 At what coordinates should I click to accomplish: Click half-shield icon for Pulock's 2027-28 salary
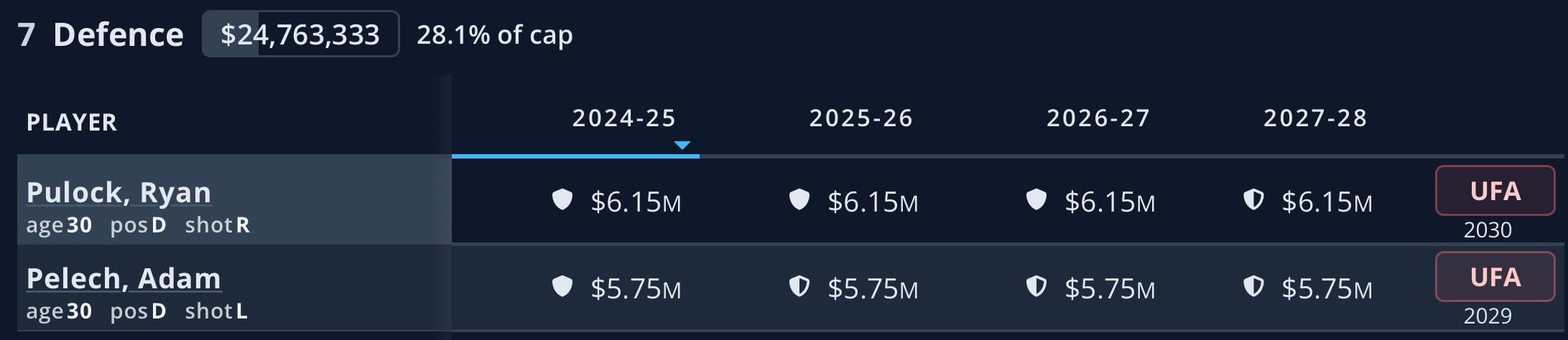click(x=1253, y=199)
